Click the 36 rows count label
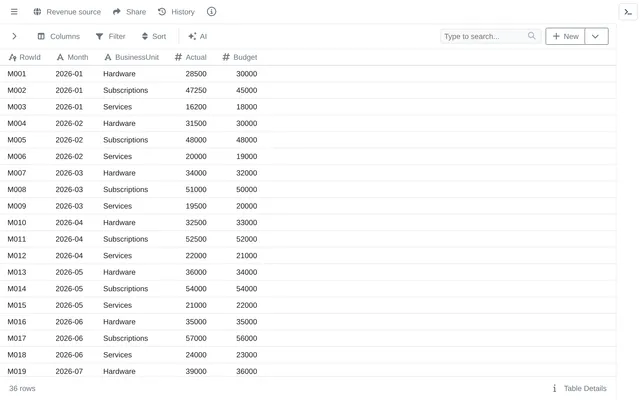The height and width of the screenshot is (400, 640). 22,388
